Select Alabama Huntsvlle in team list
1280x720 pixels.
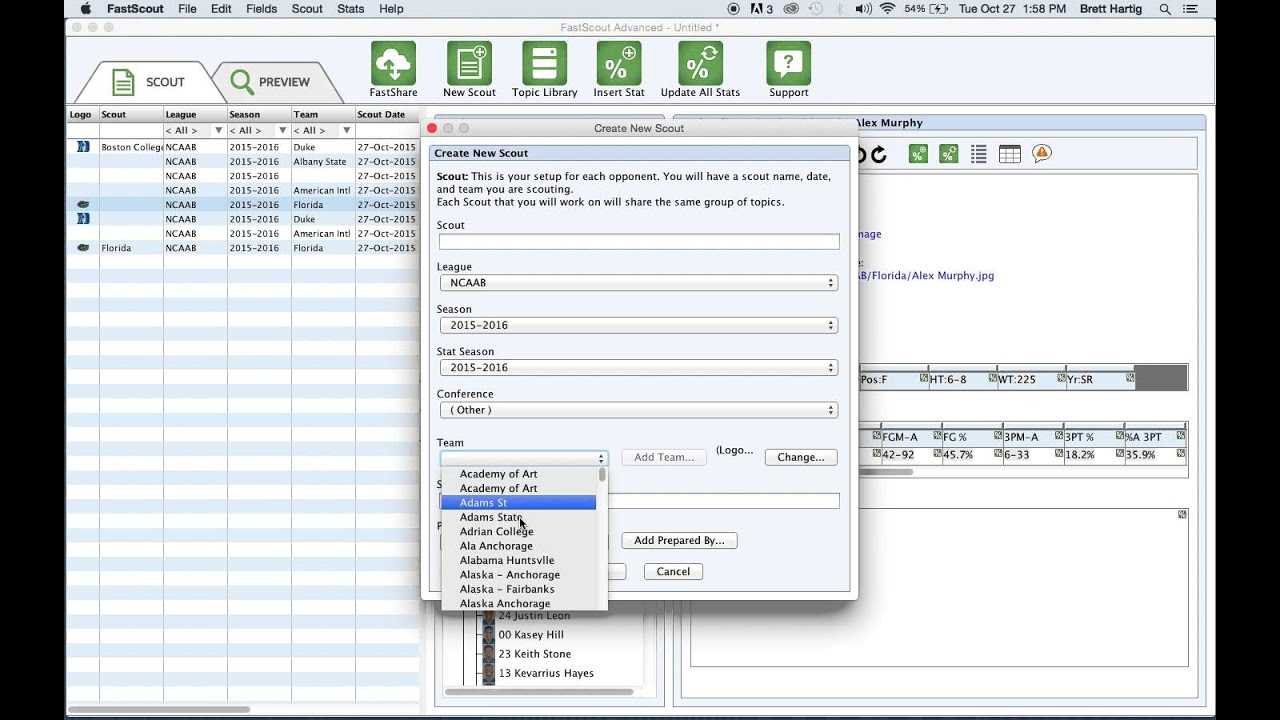519,560
